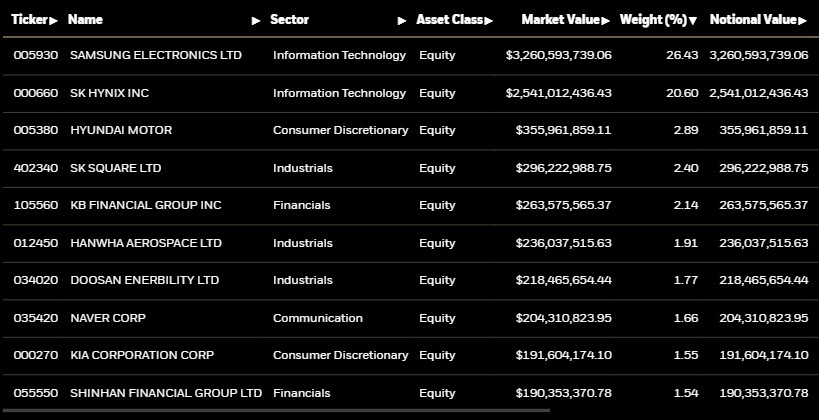The height and width of the screenshot is (420, 819).
Task: Click Hanwha Aerospace Ltd in the Name column
Action: (x=146, y=243)
